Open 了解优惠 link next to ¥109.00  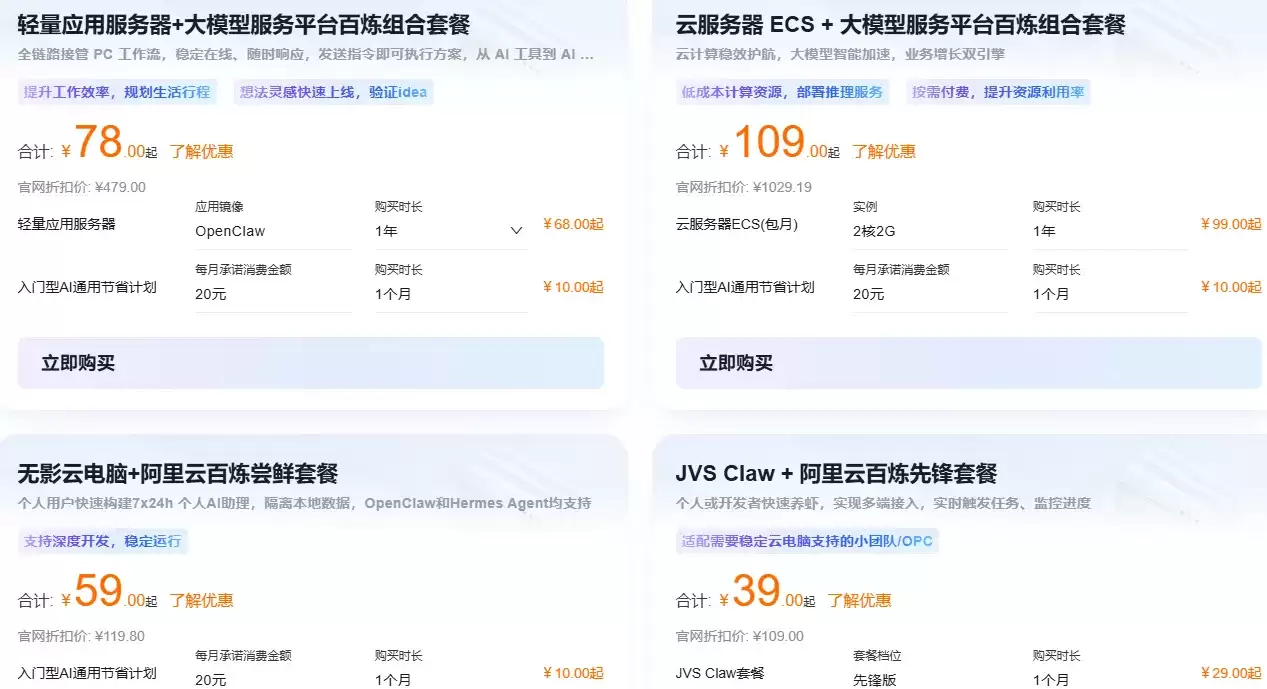point(884,152)
